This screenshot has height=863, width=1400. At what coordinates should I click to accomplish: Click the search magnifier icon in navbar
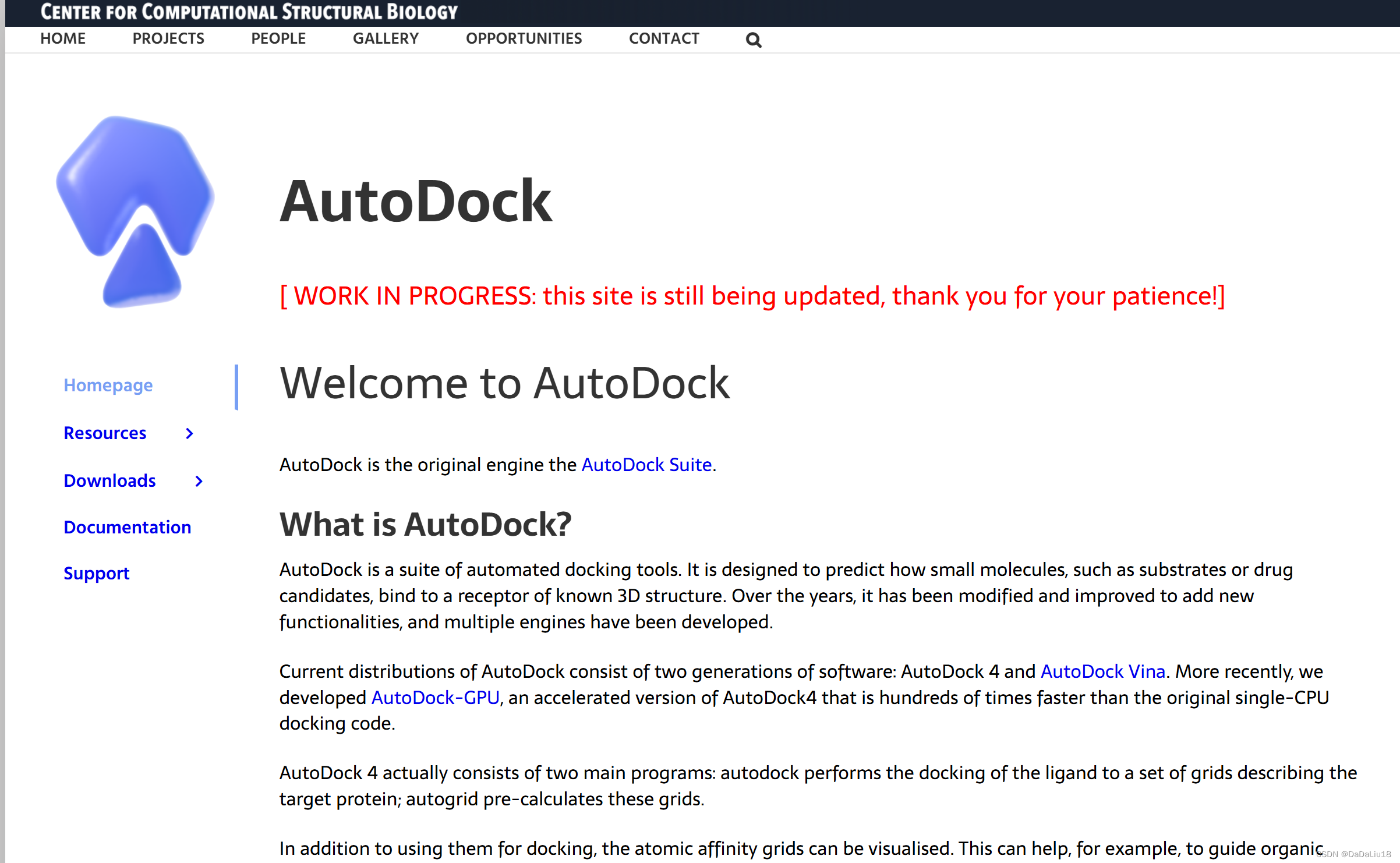(754, 40)
